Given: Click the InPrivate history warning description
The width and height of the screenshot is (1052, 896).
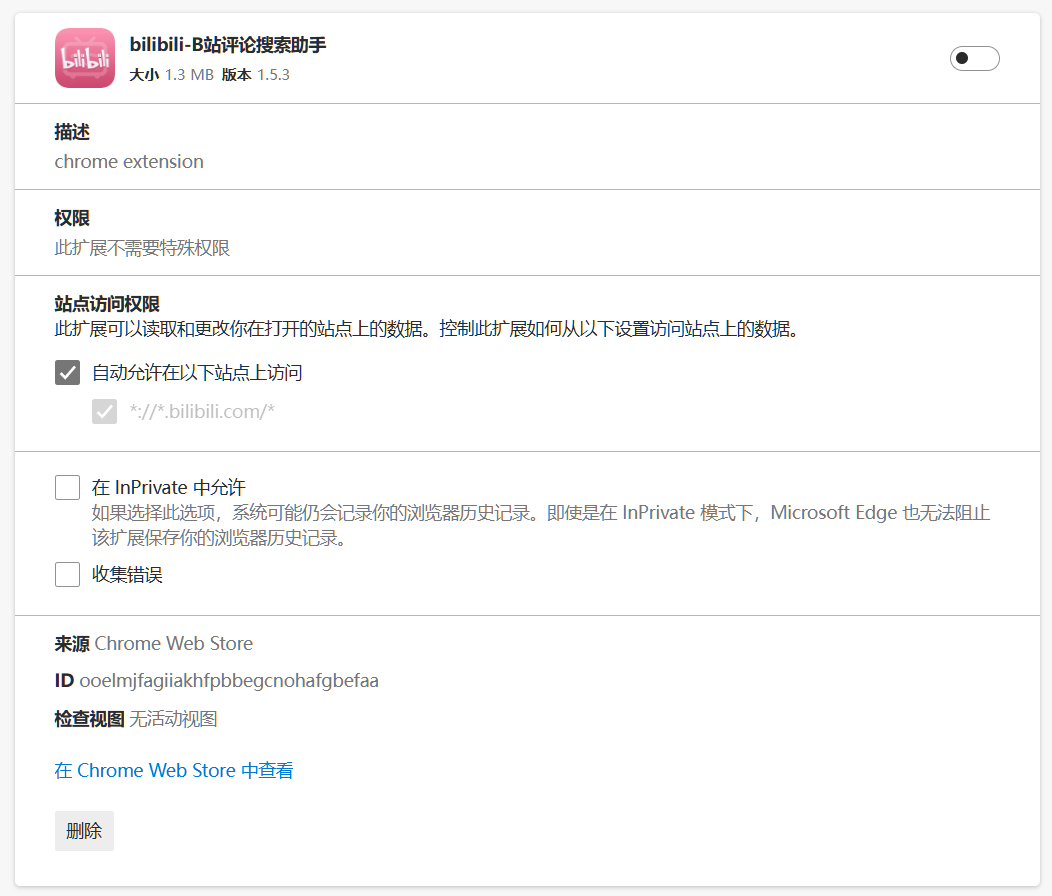Looking at the screenshot, I should (x=541, y=526).
